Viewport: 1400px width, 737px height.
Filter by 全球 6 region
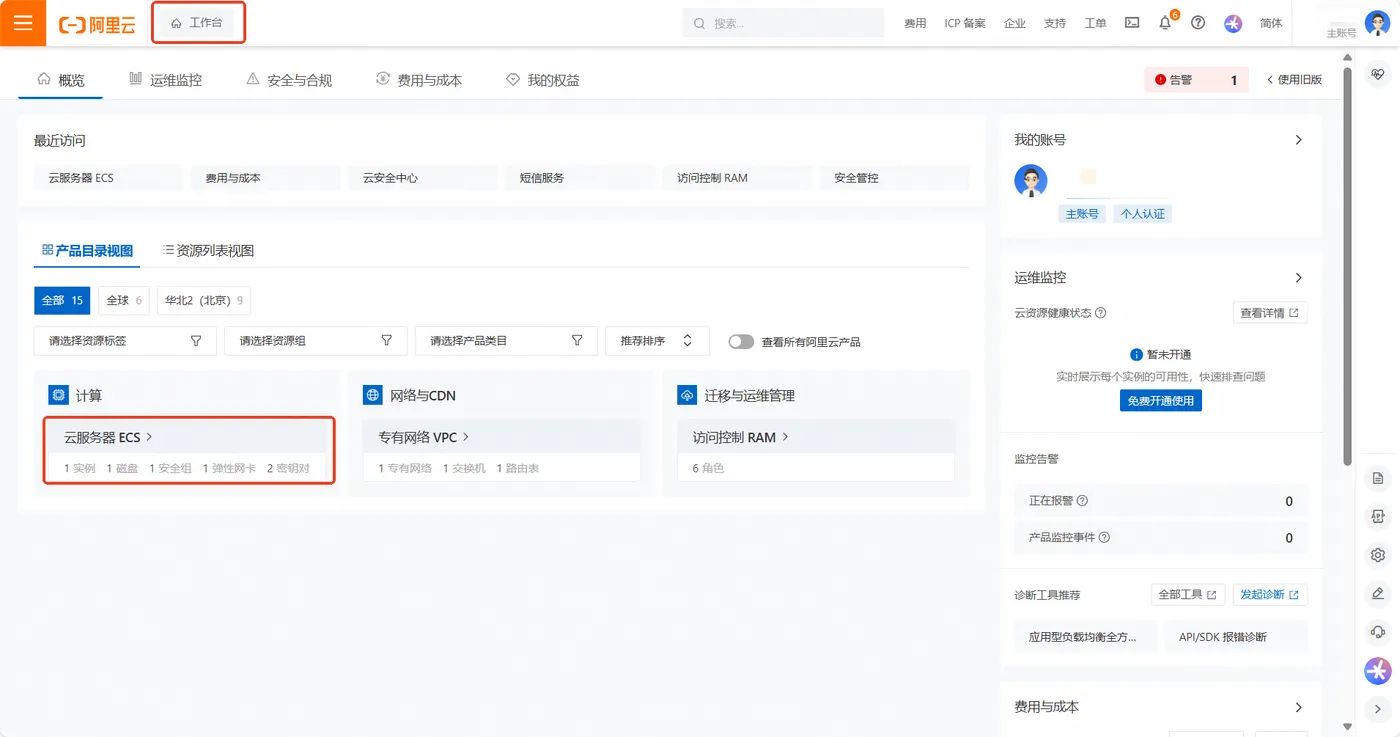(x=125, y=300)
